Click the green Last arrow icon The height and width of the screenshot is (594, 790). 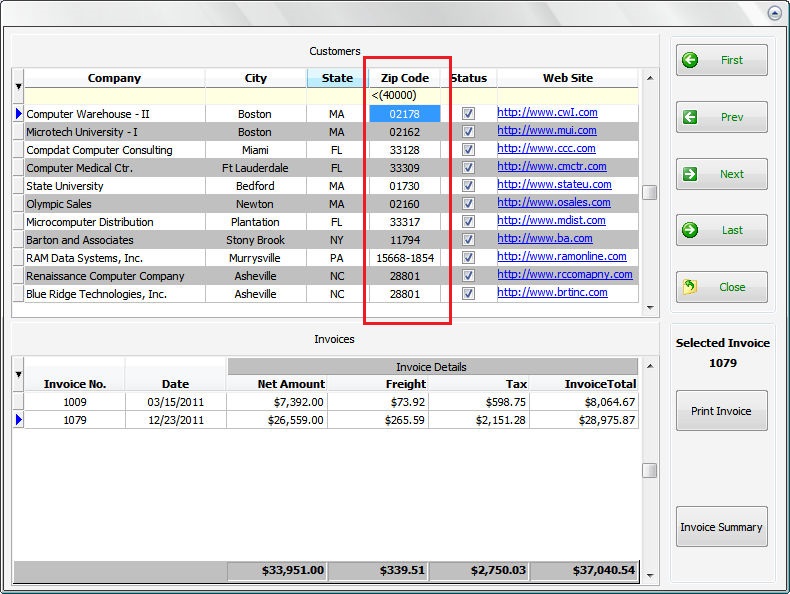[x=690, y=230]
